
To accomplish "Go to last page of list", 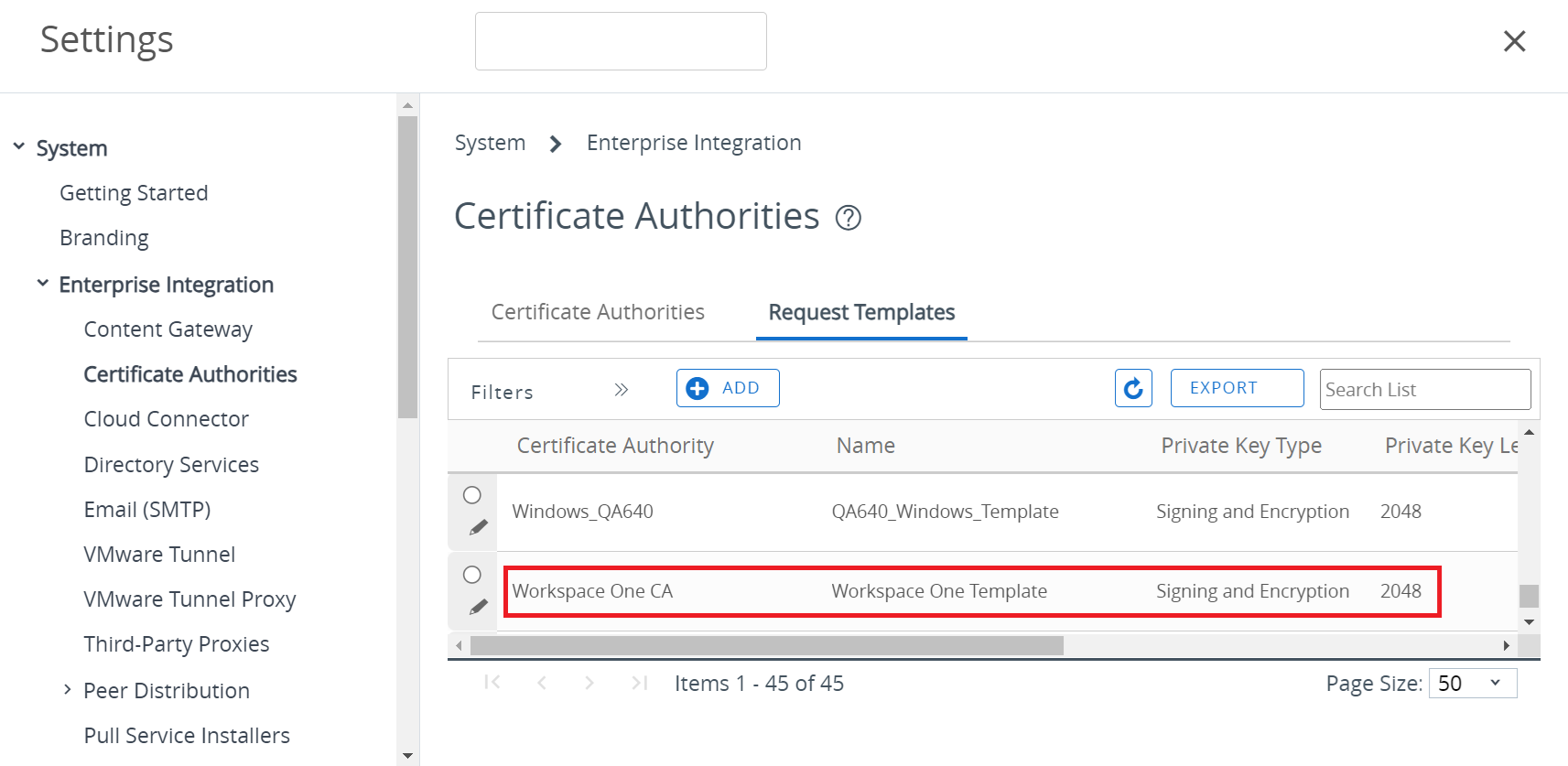I will 639,683.
